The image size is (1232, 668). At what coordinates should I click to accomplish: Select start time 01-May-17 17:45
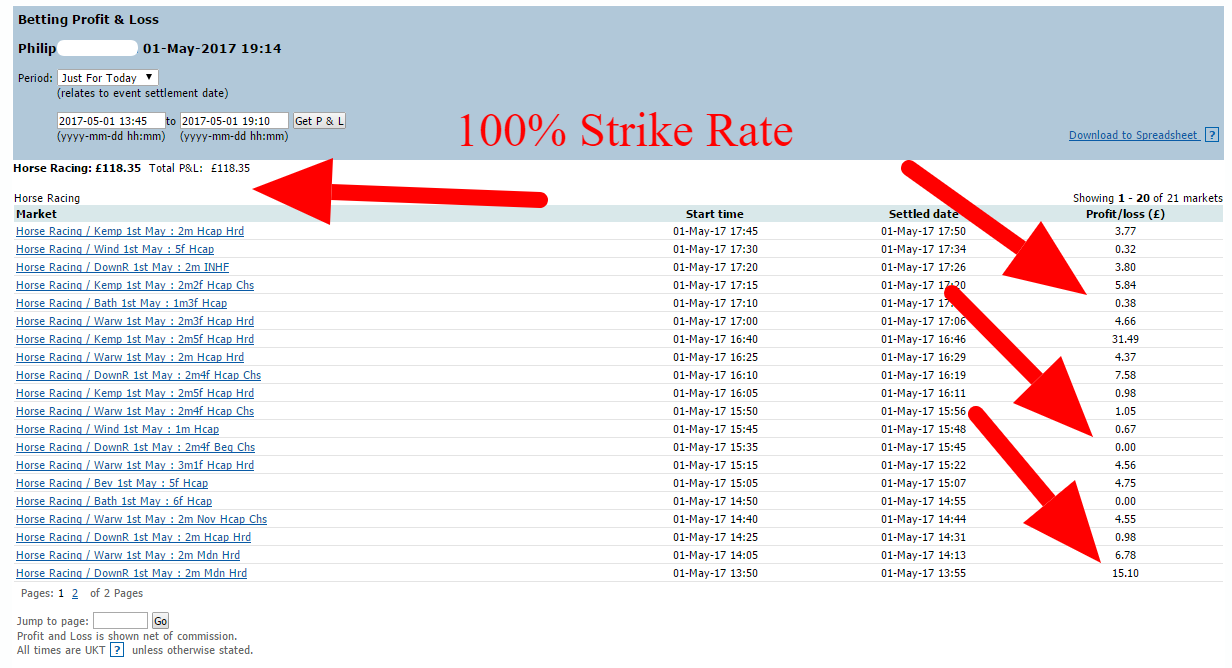coord(715,231)
